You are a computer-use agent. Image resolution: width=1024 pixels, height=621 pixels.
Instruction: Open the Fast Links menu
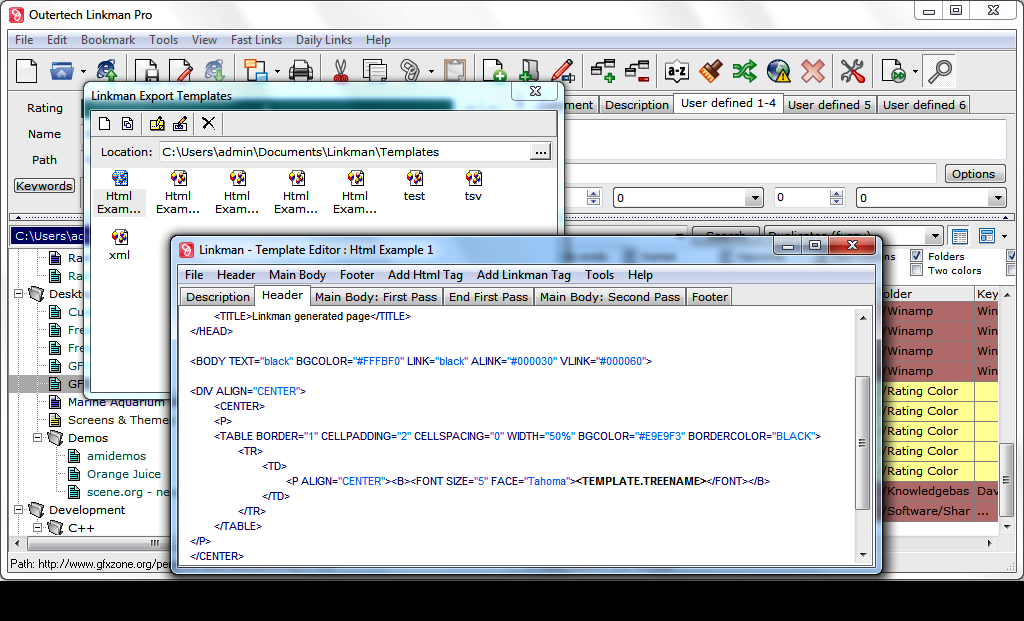[256, 40]
